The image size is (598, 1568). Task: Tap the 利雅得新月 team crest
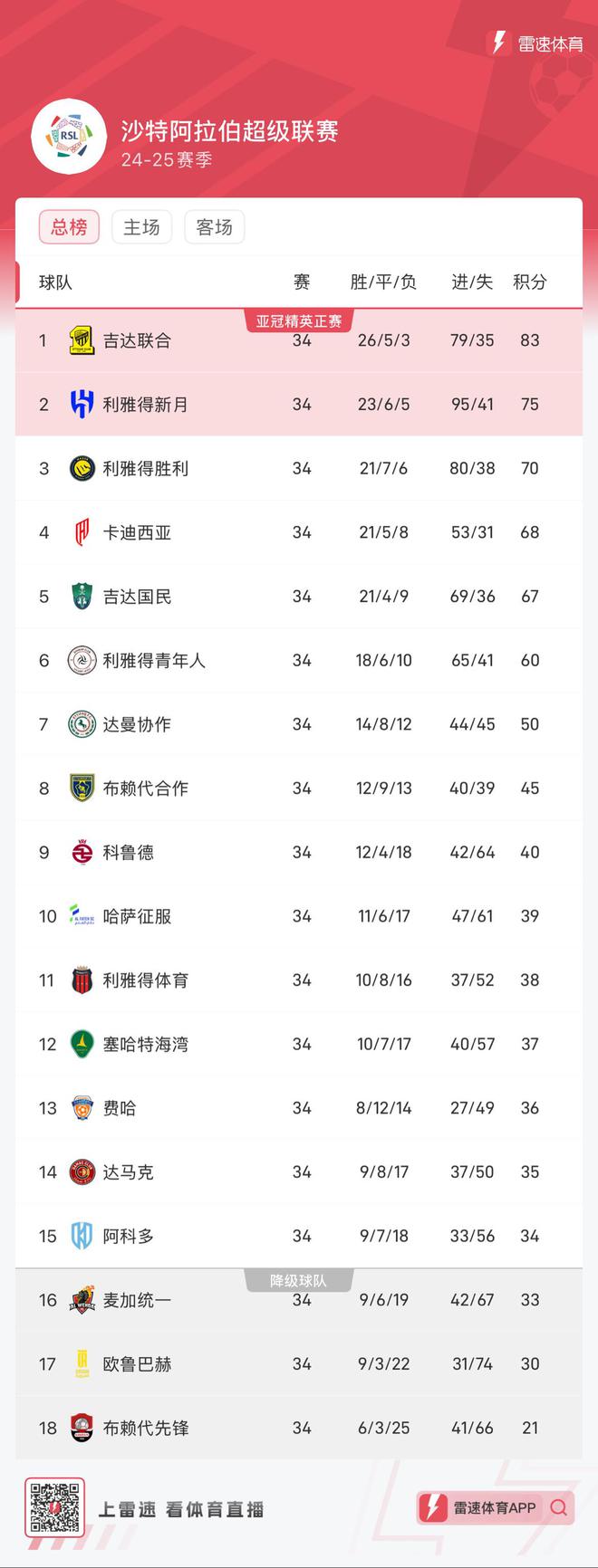click(82, 405)
